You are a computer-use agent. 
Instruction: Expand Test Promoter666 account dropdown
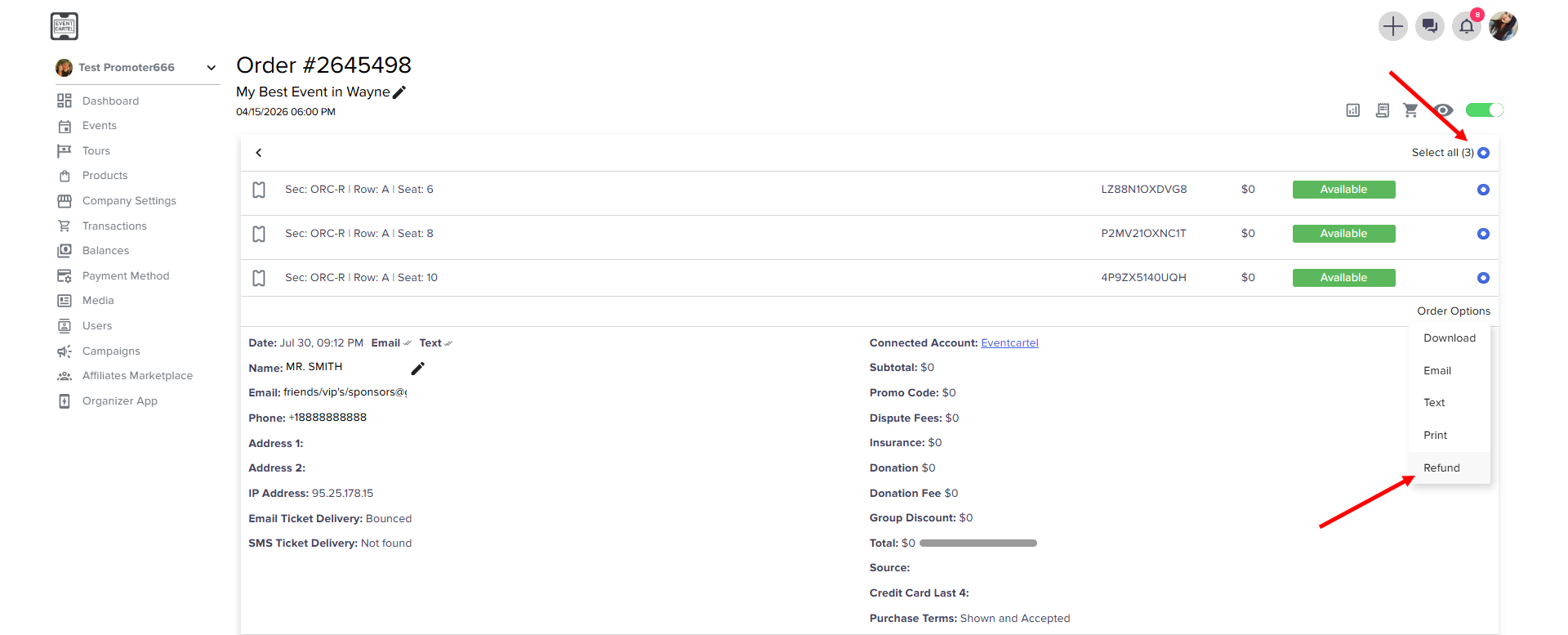[212, 68]
